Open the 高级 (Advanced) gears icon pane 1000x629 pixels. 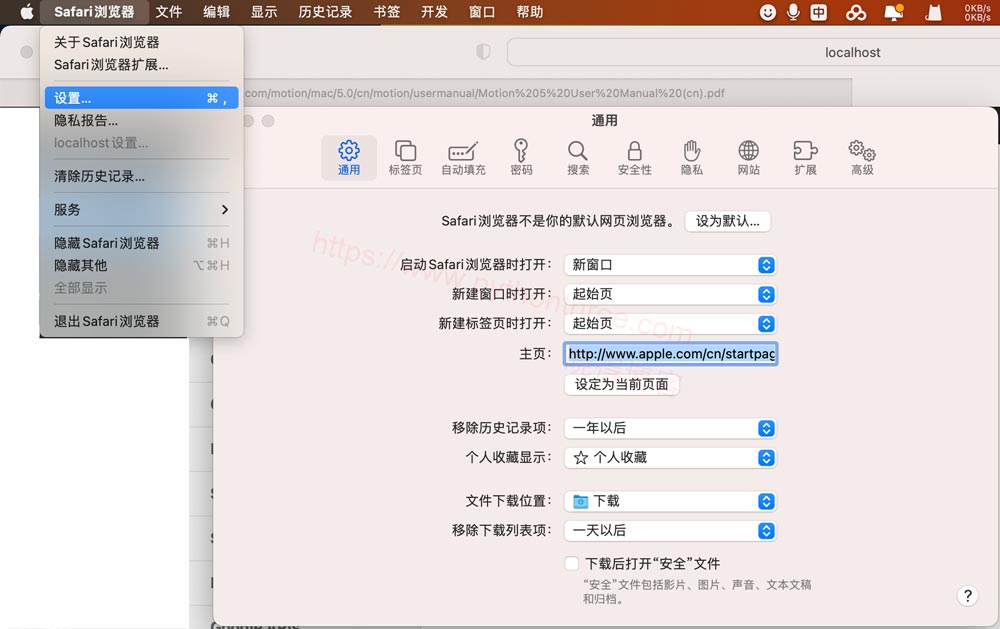click(x=862, y=158)
